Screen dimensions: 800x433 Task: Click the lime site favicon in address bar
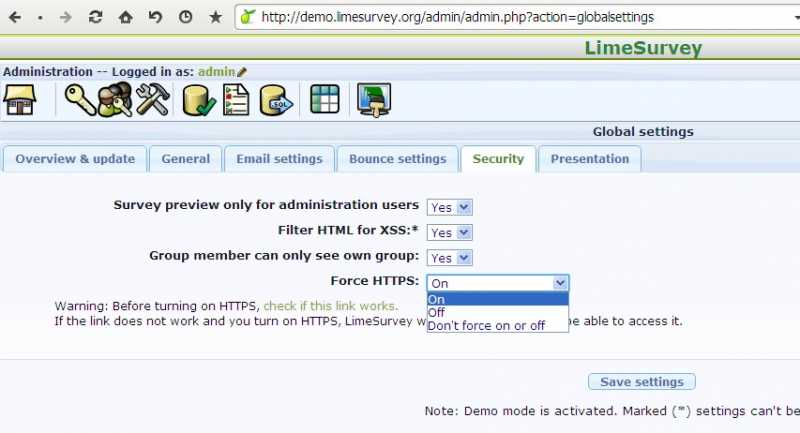pyautogui.click(x=247, y=17)
